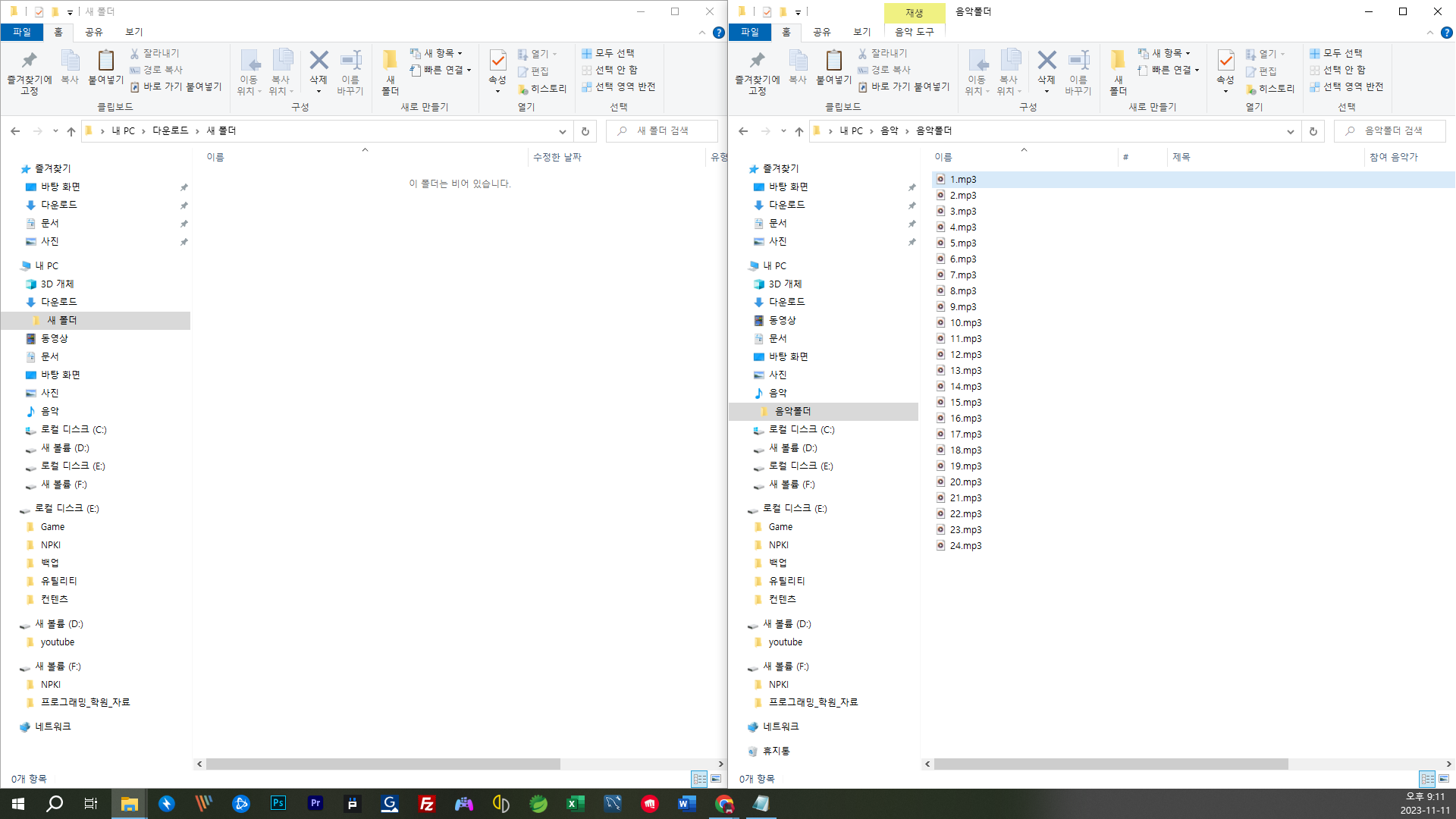Open the 보기 (View) ribbon tab
This screenshot has width=1456, height=819.
click(x=133, y=32)
